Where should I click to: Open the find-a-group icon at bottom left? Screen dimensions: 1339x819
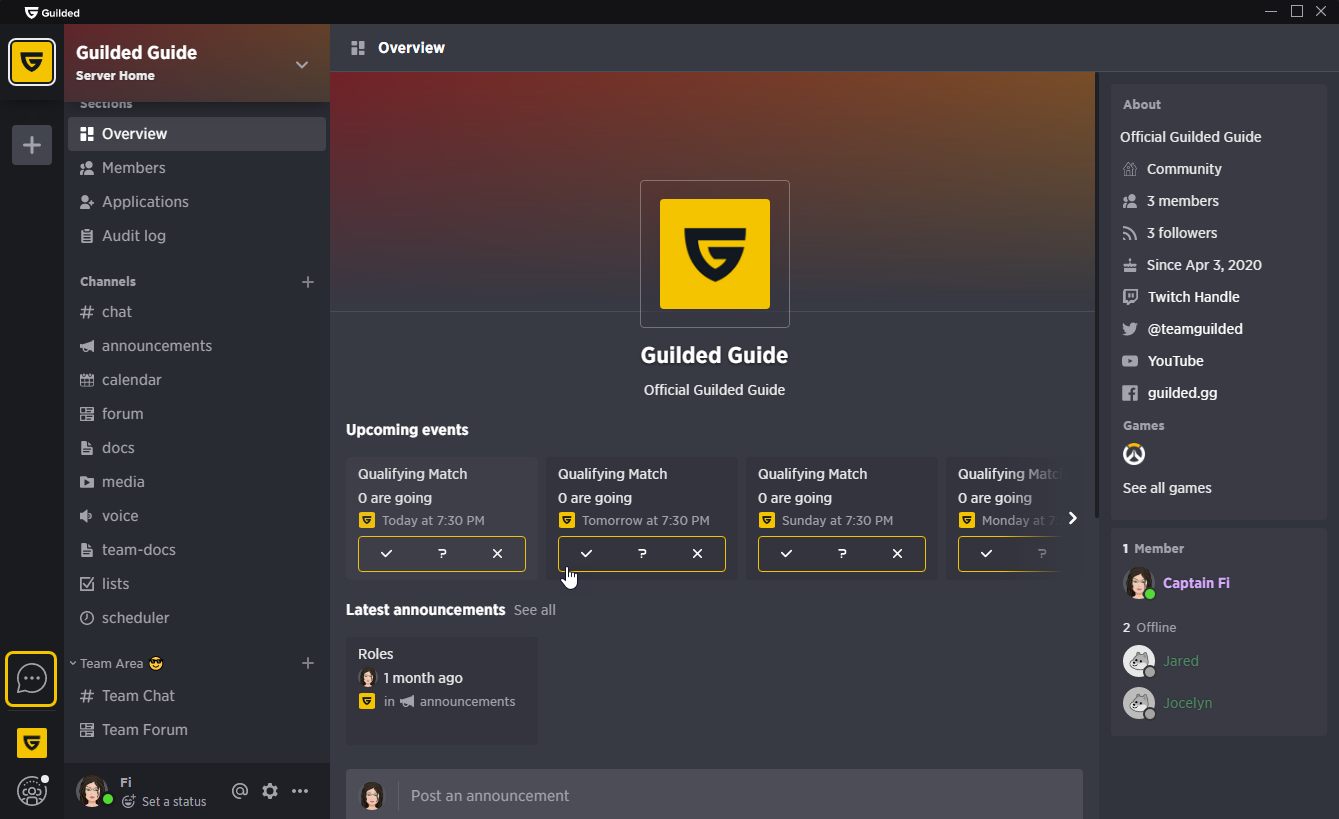point(32,791)
